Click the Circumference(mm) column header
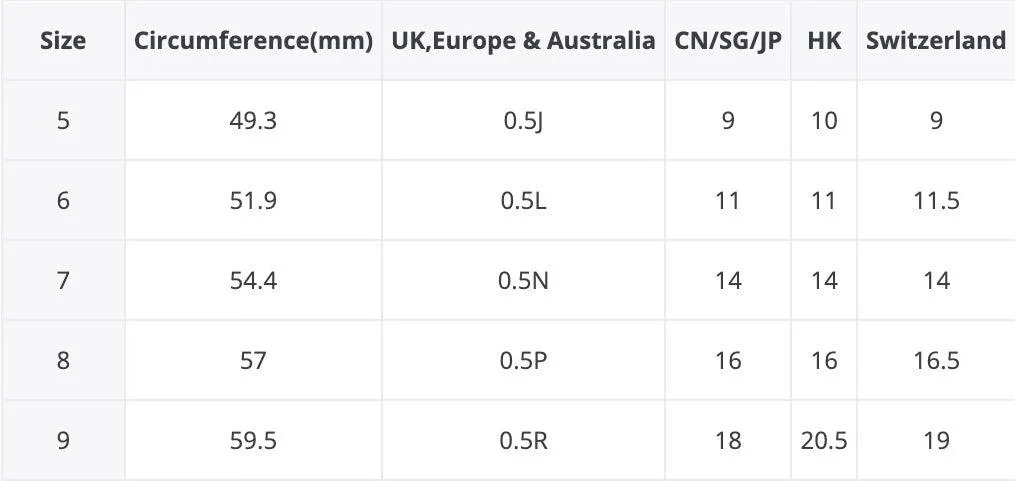Viewport: 1015px width, 481px height. 253,40
